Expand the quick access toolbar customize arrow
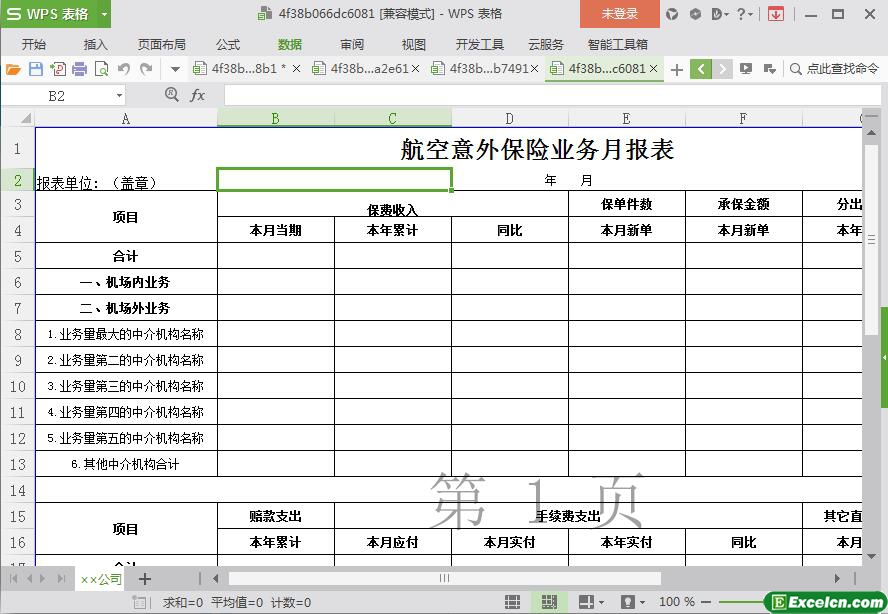Viewport: 888px width, 614px height. 175,69
